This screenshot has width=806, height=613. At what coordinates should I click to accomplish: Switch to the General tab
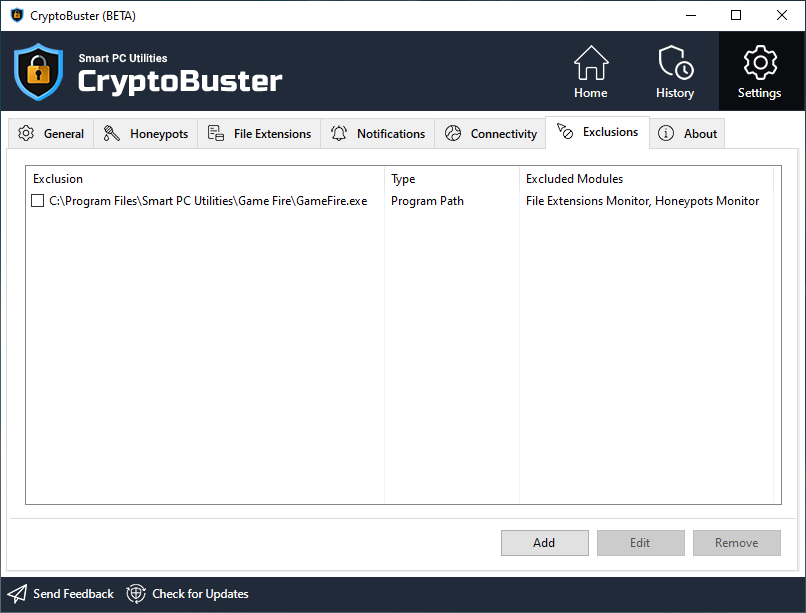pyautogui.click(x=51, y=134)
